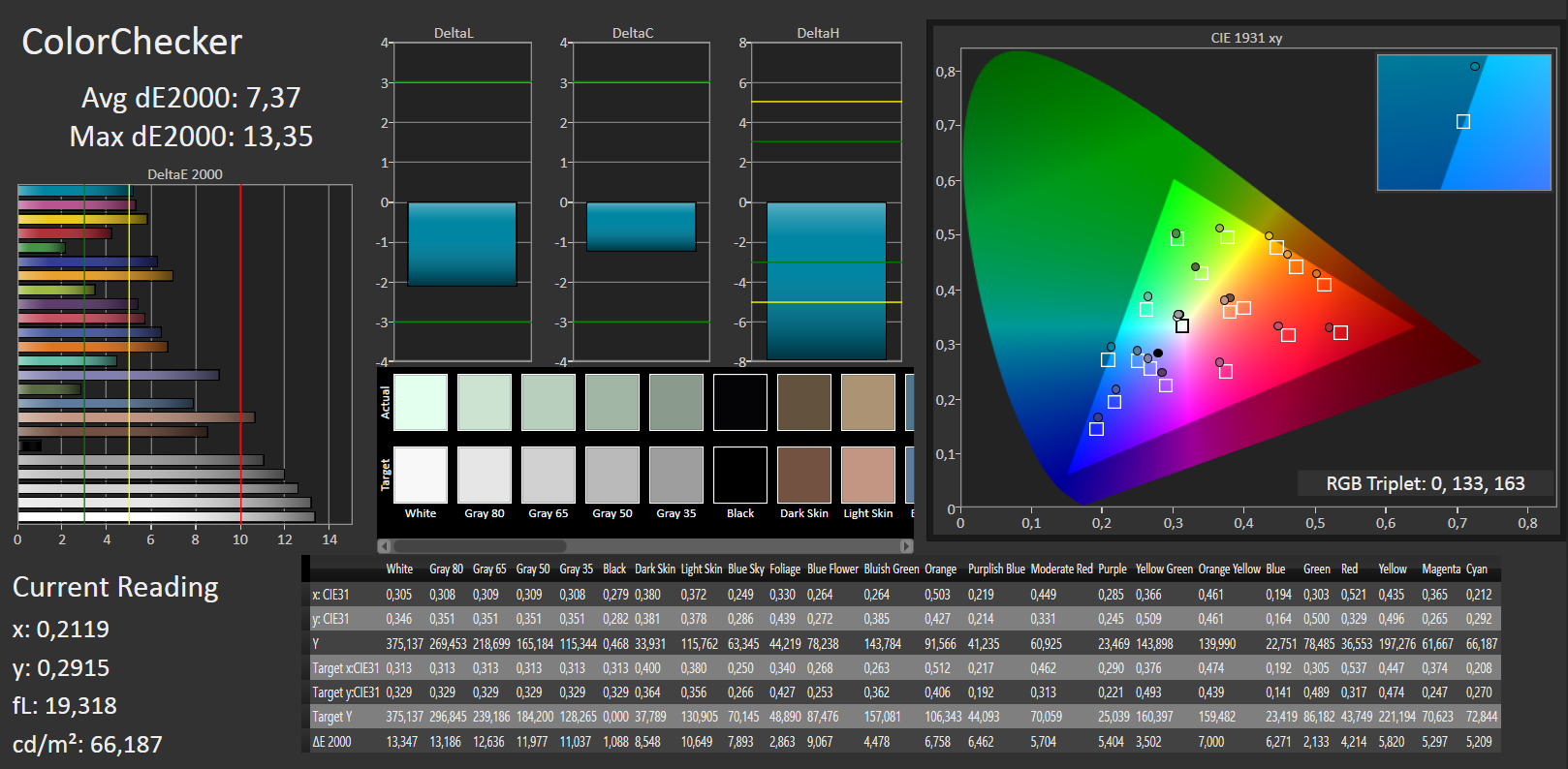Image resolution: width=1568 pixels, height=769 pixels.
Task: Click Gray 80's ΔE 2000 value 13,186
Action: coord(446,742)
